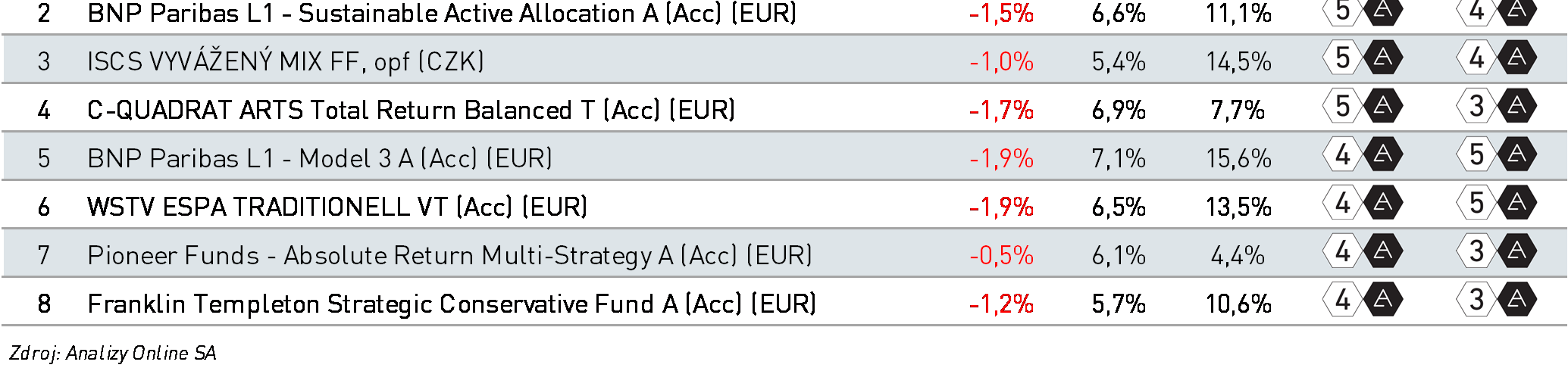Click the first rating badge for C-QUADRAT ARTS
The image size is (1568, 371).
tap(1363, 106)
